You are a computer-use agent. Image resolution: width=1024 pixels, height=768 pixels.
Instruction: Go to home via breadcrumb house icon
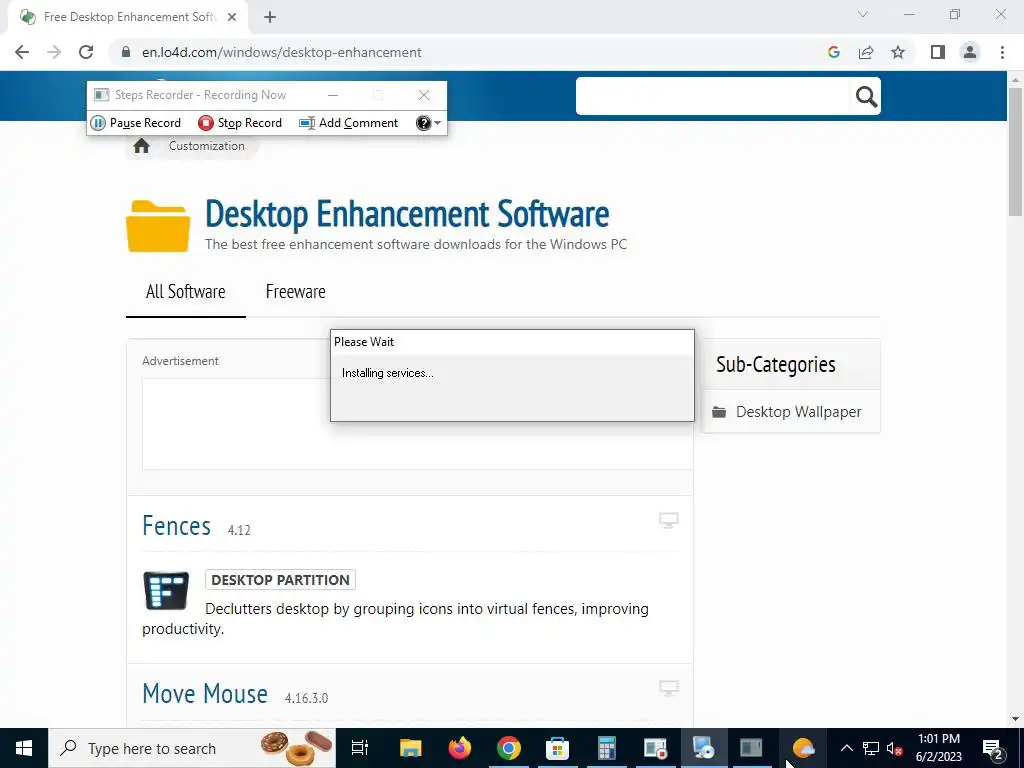tap(142, 146)
